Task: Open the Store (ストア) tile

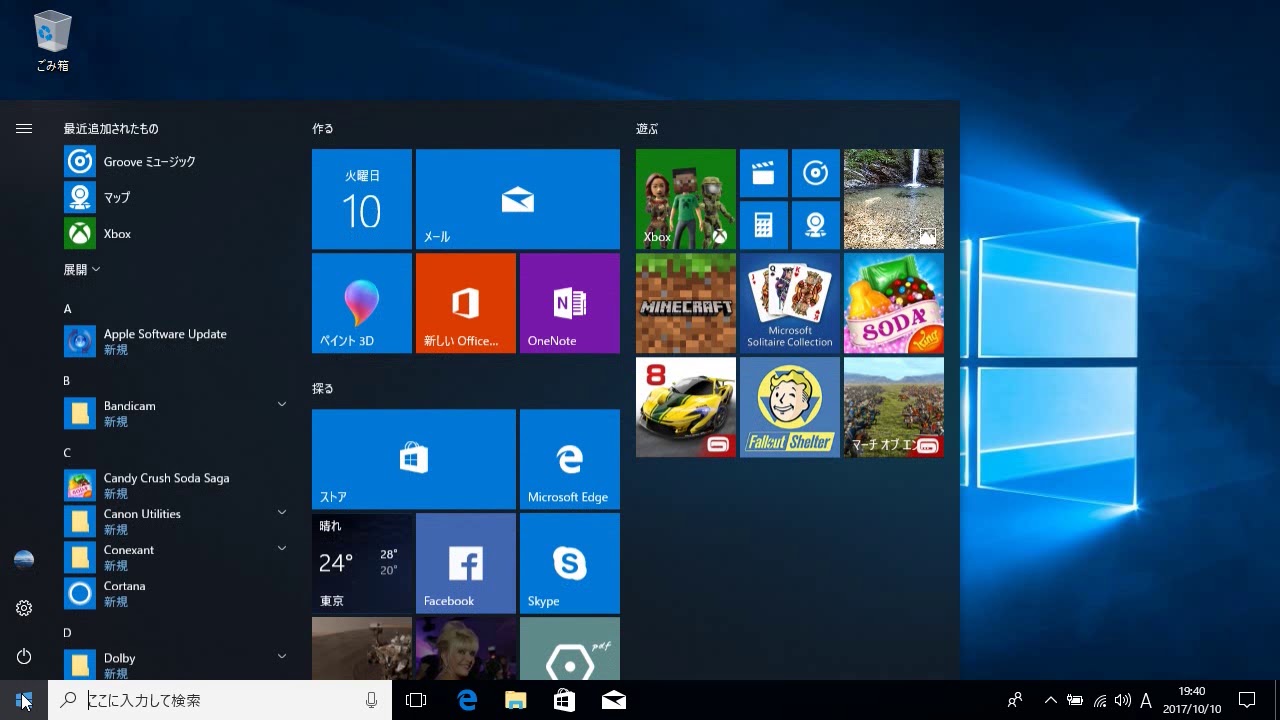Action: (414, 459)
